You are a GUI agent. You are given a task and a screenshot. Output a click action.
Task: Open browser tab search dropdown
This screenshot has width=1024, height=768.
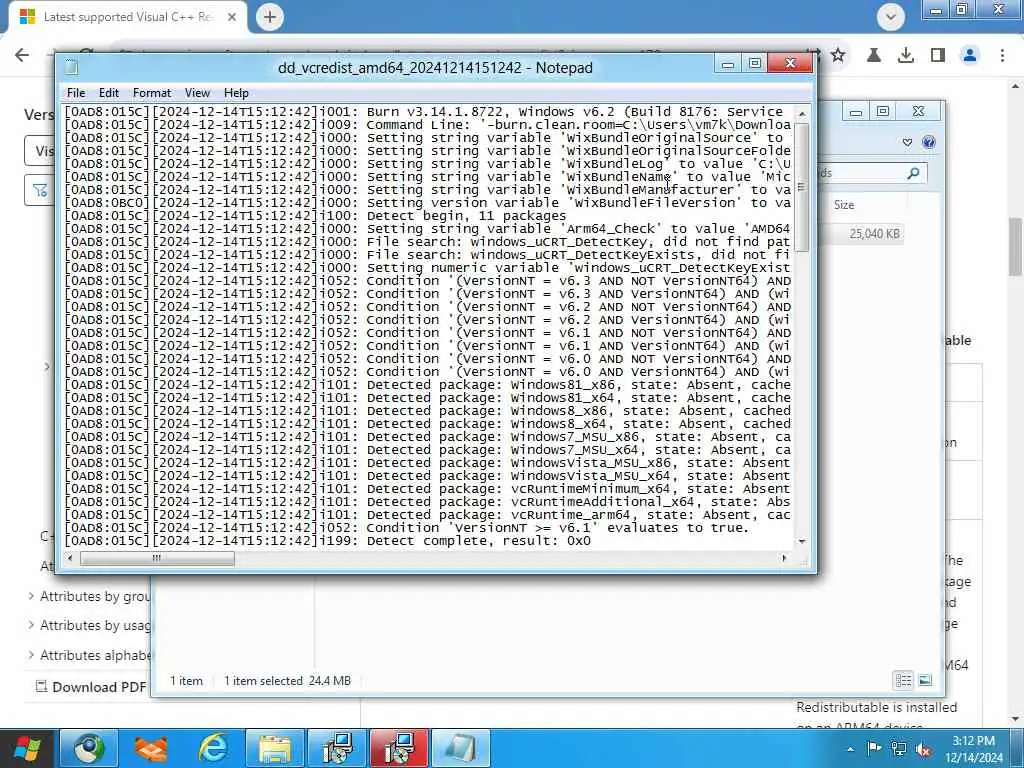pos(891,17)
